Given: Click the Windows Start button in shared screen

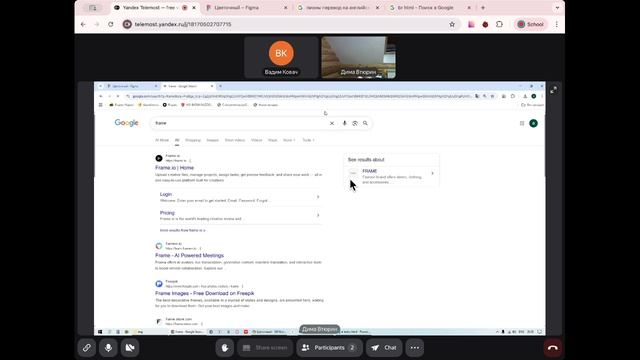Looking at the screenshot, I should [100, 332].
